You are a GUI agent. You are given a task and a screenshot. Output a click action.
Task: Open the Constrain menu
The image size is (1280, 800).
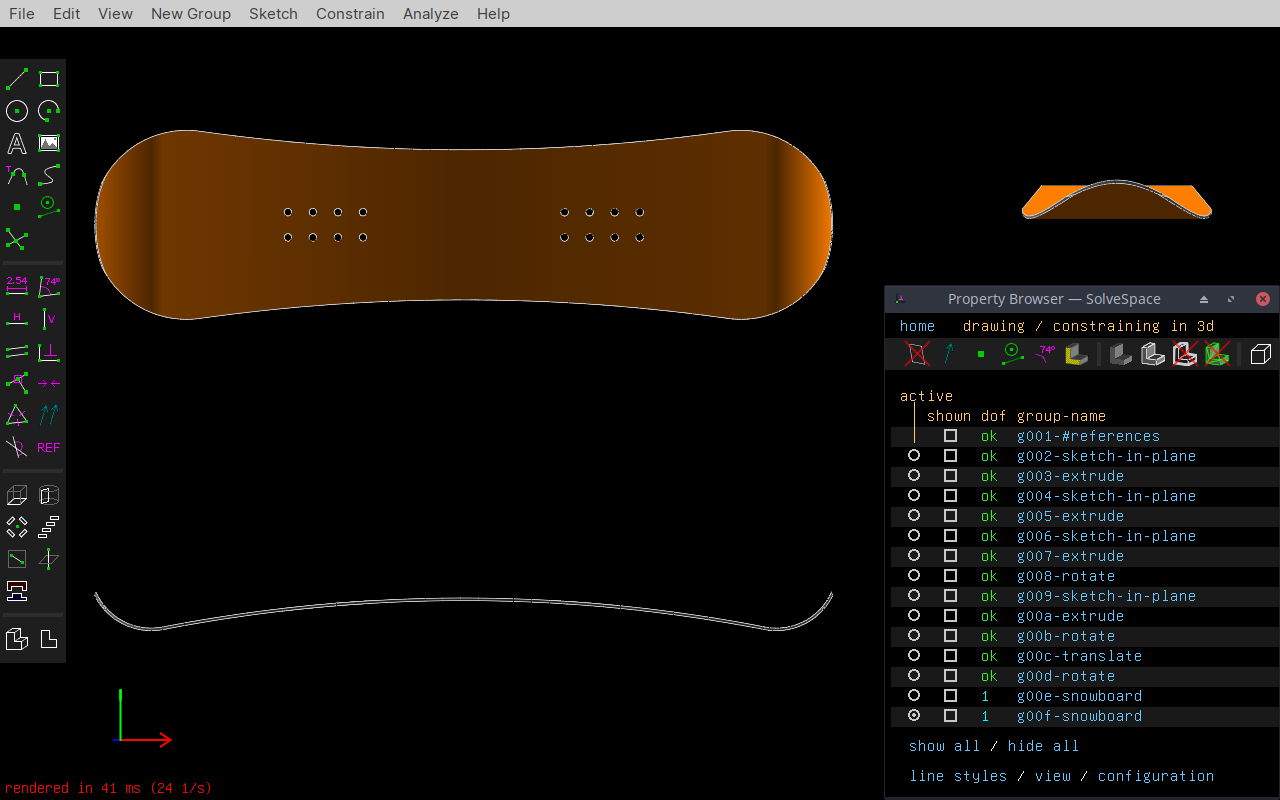point(350,14)
